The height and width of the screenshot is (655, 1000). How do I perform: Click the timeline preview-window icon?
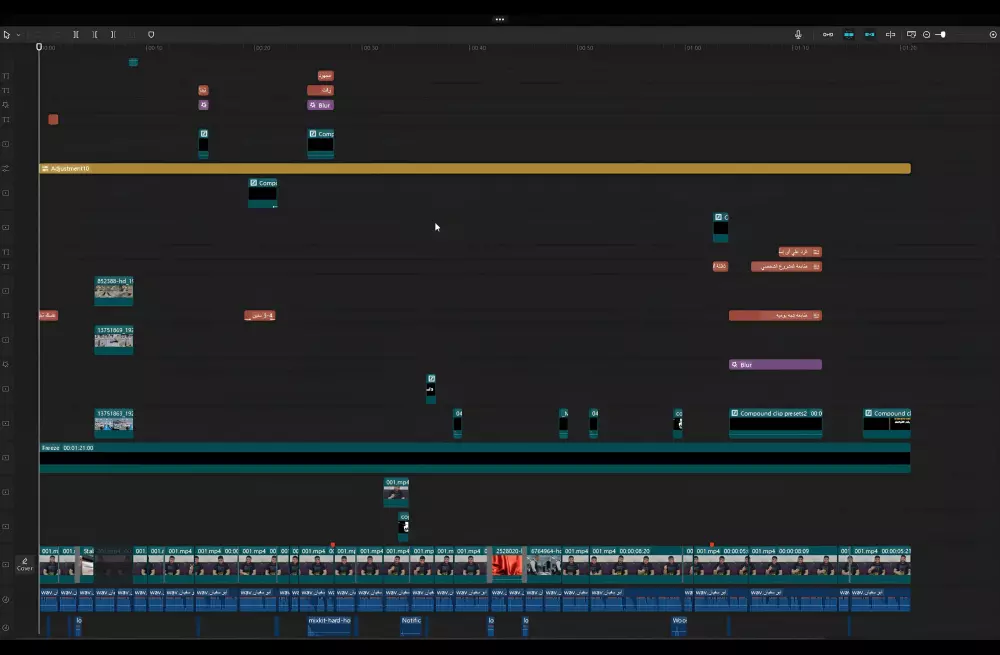point(911,34)
